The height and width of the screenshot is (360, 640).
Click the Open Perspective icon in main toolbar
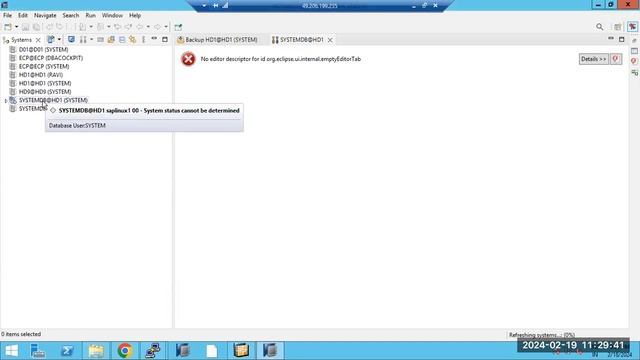[178, 27]
